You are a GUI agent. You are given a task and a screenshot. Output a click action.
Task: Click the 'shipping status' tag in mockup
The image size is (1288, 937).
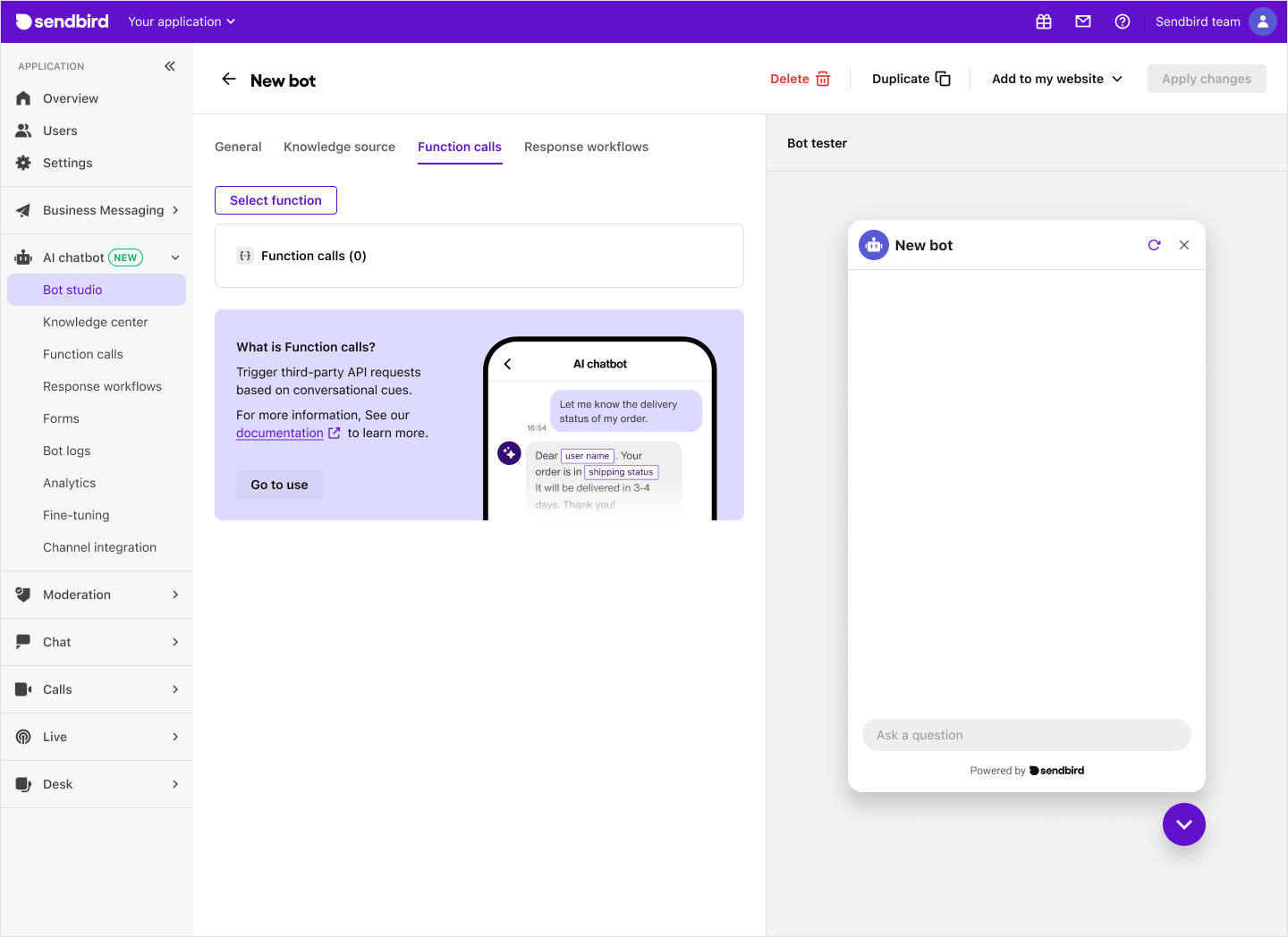[621, 472]
